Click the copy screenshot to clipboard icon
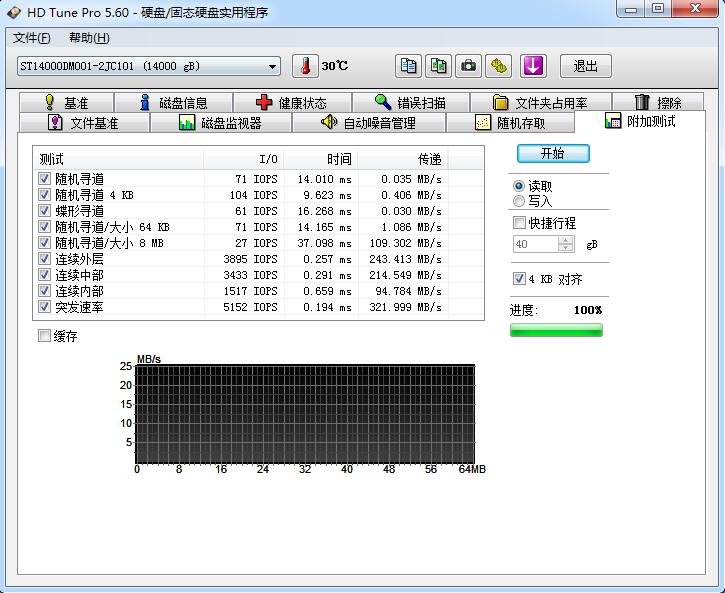Image resolution: width=725 pixels, height=593 pixels. (x=438, y=66)
